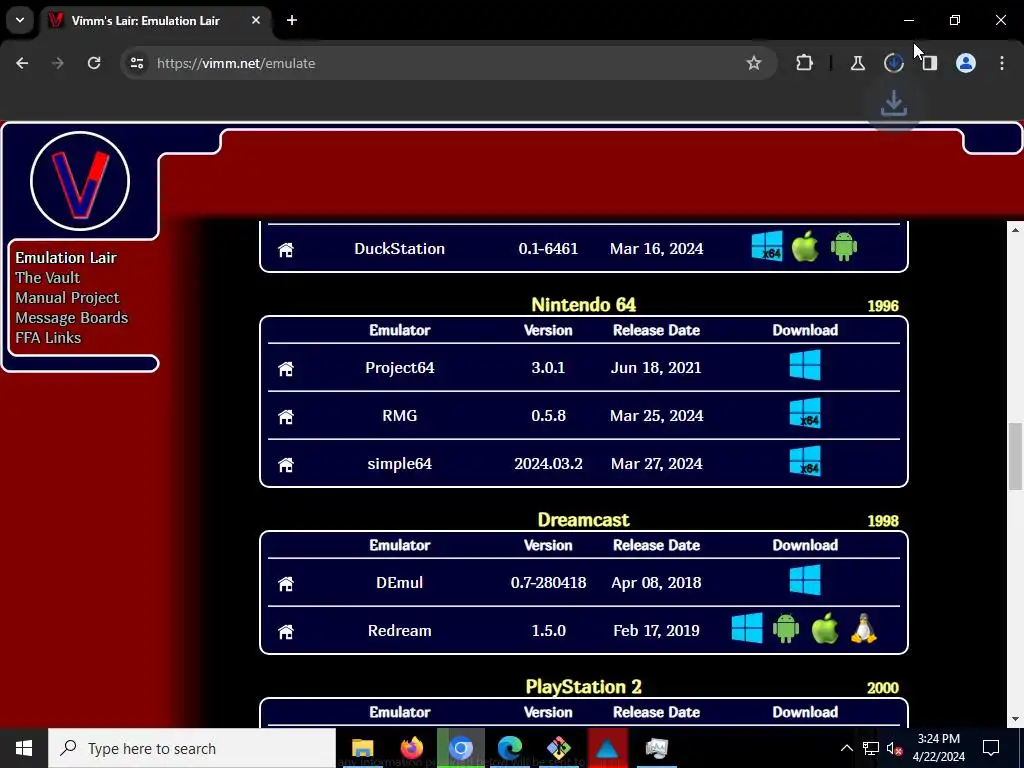
Task: Download simple64 Windows x64 build
Action: coord(805,461)
